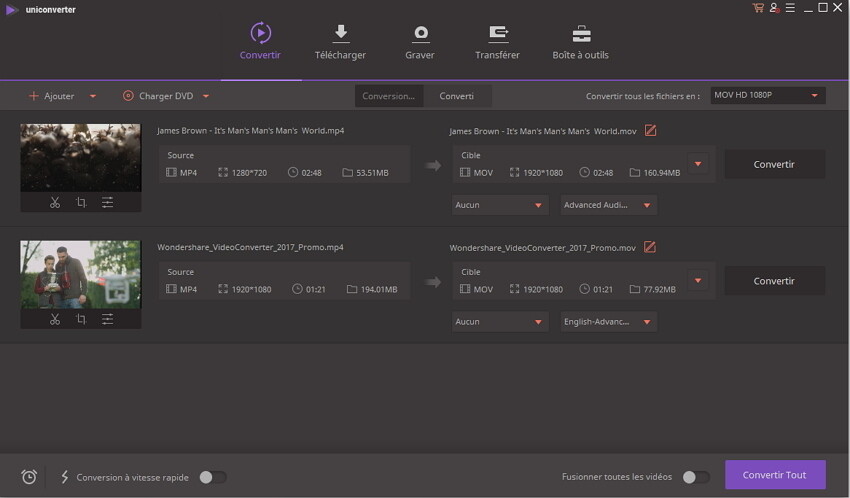Switch to the Télécharger tab
Viewport: 850px width, 498px height.
pyautogui.click(x=340, y=42)
